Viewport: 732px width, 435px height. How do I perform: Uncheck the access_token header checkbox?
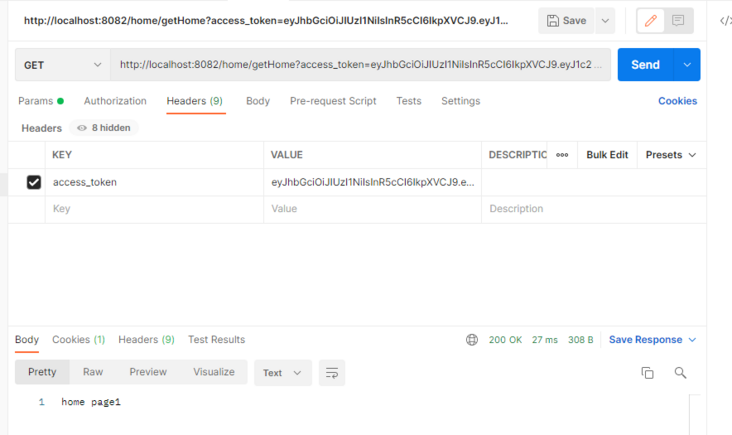coord(34,182)
